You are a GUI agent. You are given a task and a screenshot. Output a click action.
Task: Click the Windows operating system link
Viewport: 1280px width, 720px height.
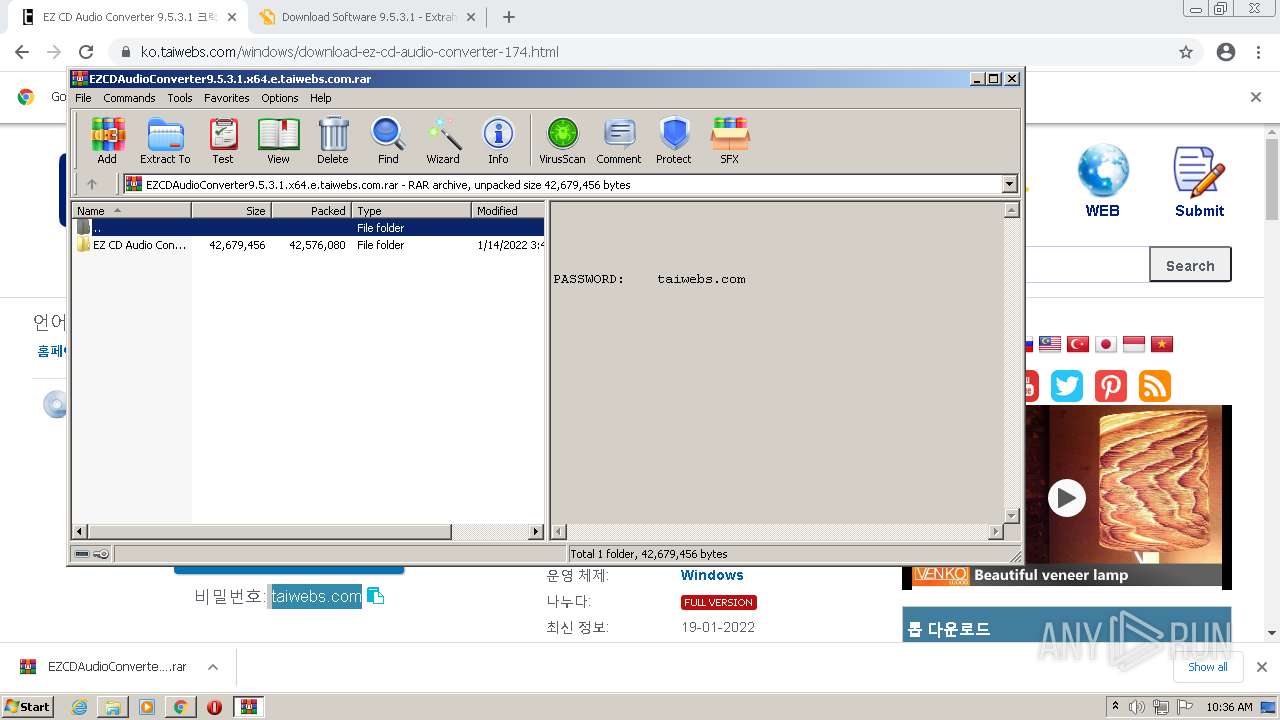tap(712, 575)
